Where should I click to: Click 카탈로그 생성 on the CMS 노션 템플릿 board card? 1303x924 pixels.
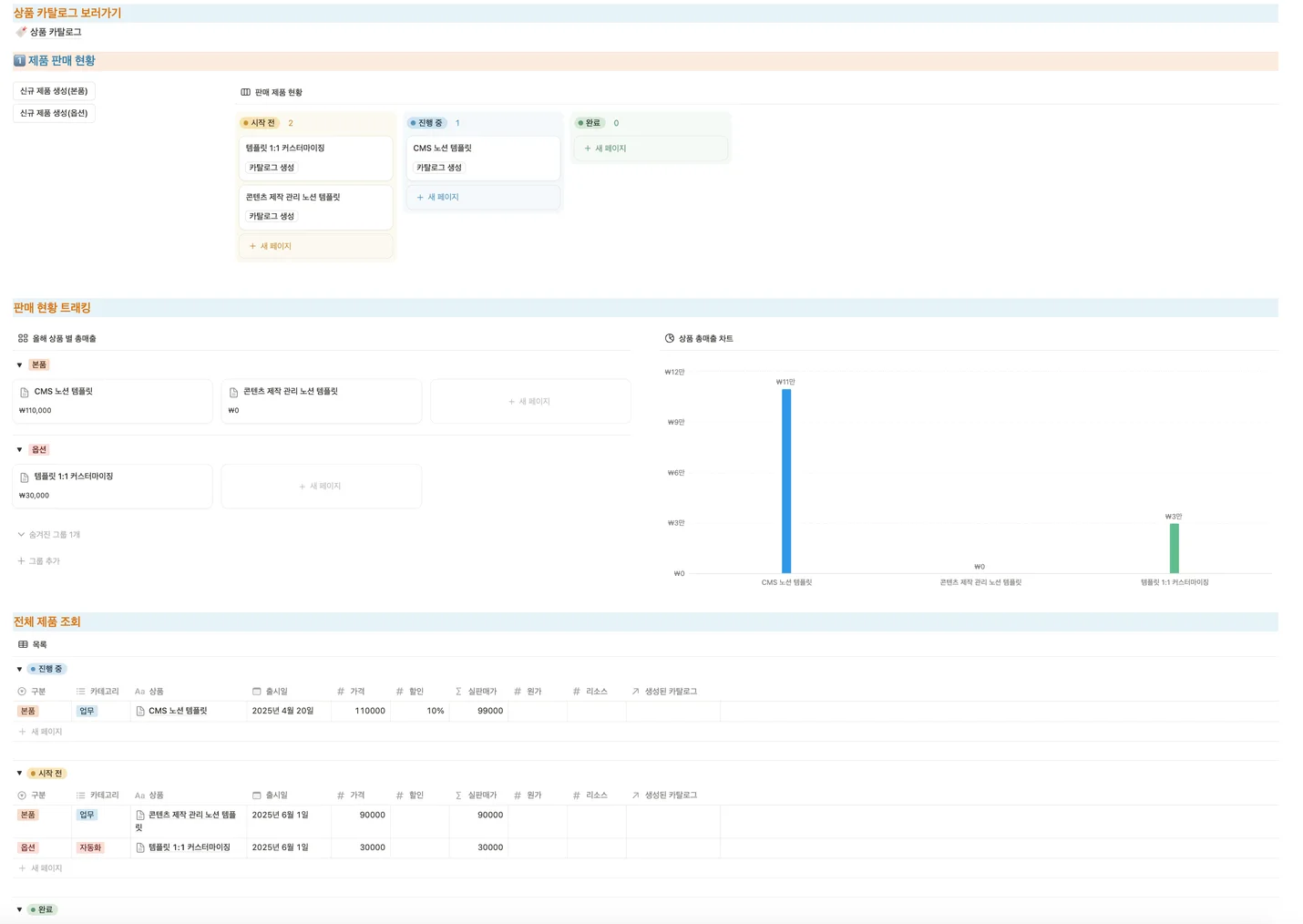coord(439,168)
